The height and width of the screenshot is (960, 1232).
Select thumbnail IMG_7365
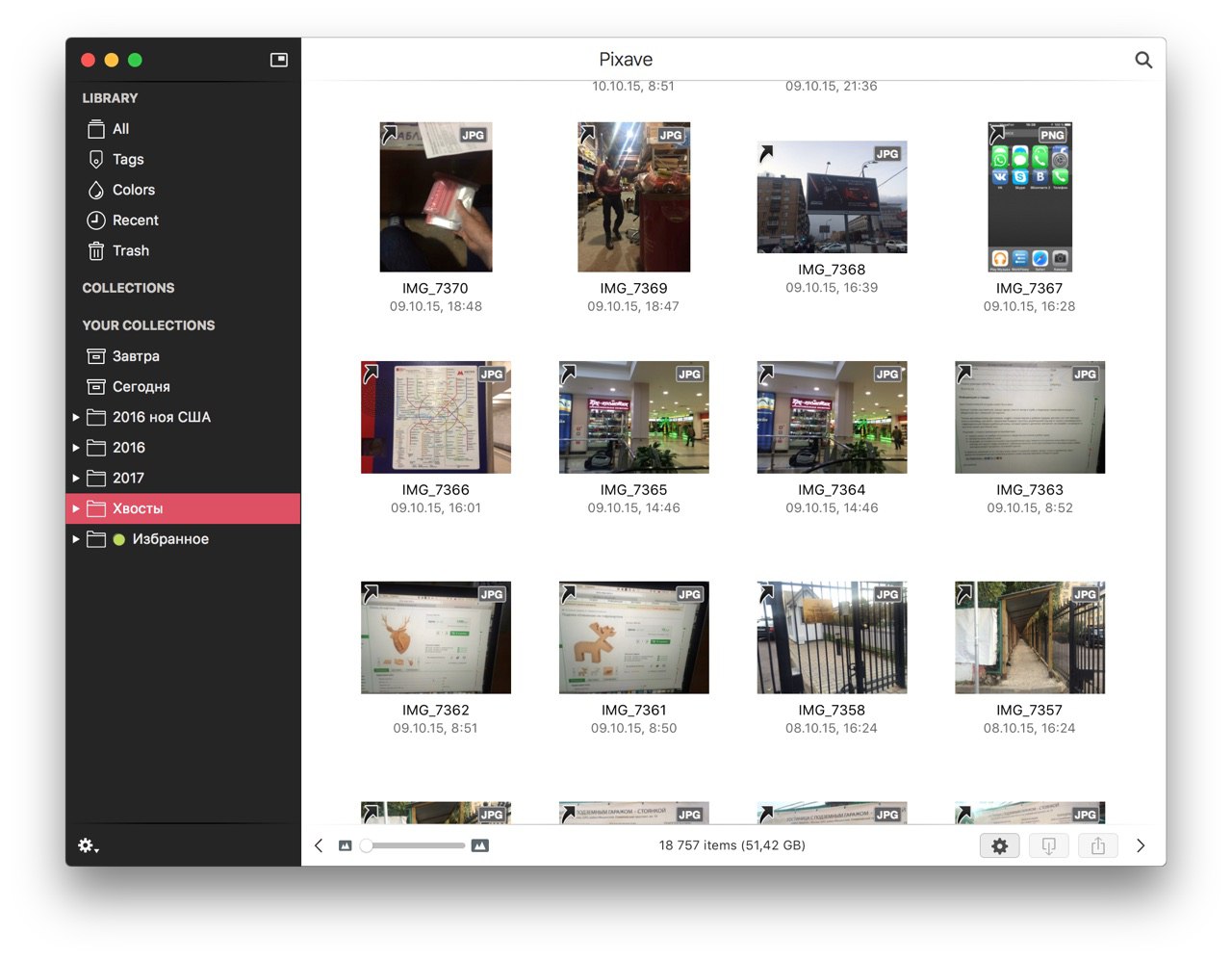point(633,417)
